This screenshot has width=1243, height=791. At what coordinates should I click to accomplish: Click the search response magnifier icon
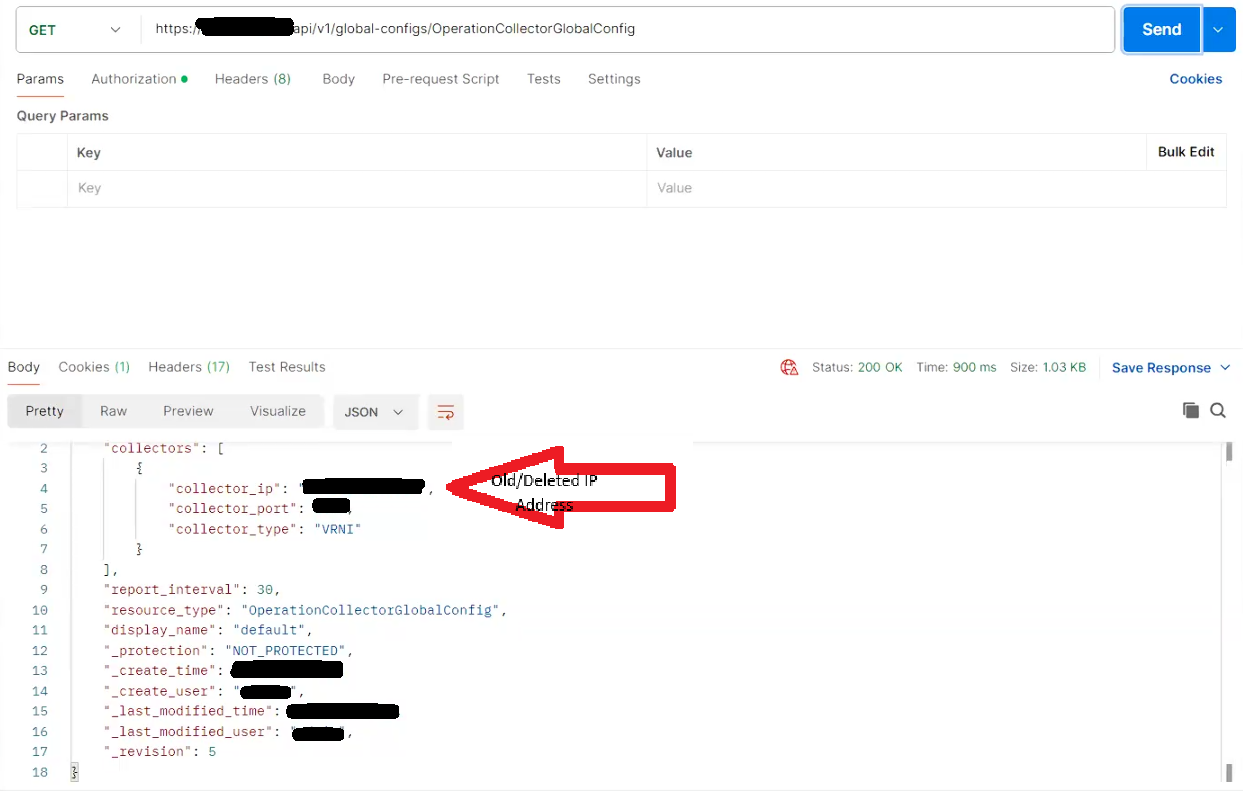click(x=1218, y=410)
